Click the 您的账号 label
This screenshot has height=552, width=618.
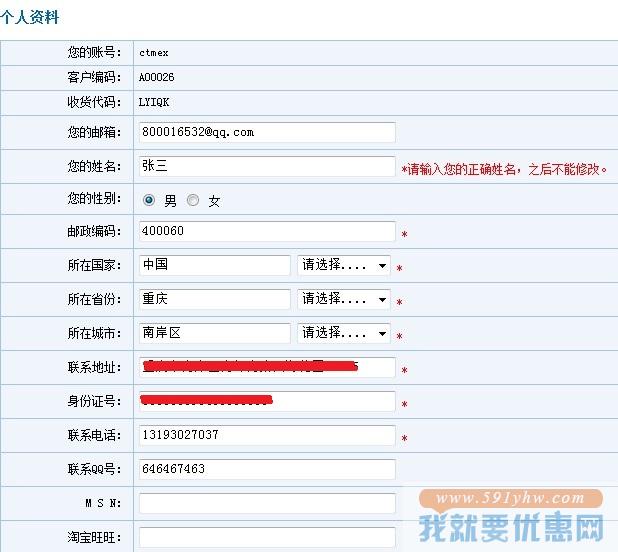point(94,52)
